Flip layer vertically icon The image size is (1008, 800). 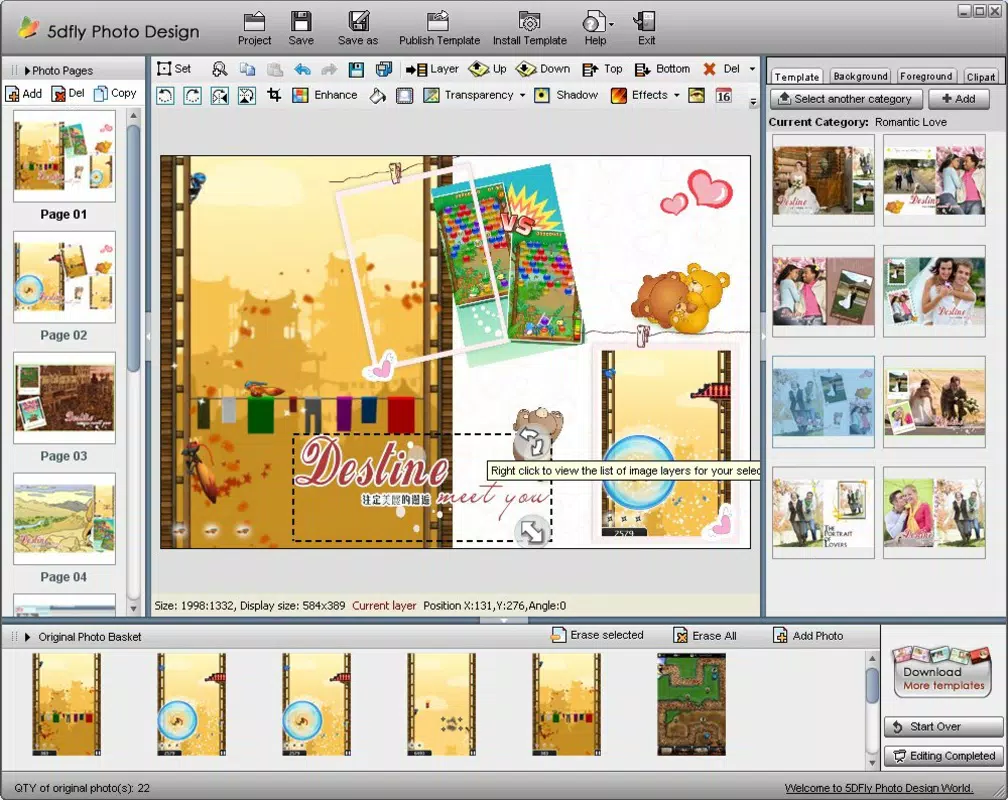(x=247, y=96)
